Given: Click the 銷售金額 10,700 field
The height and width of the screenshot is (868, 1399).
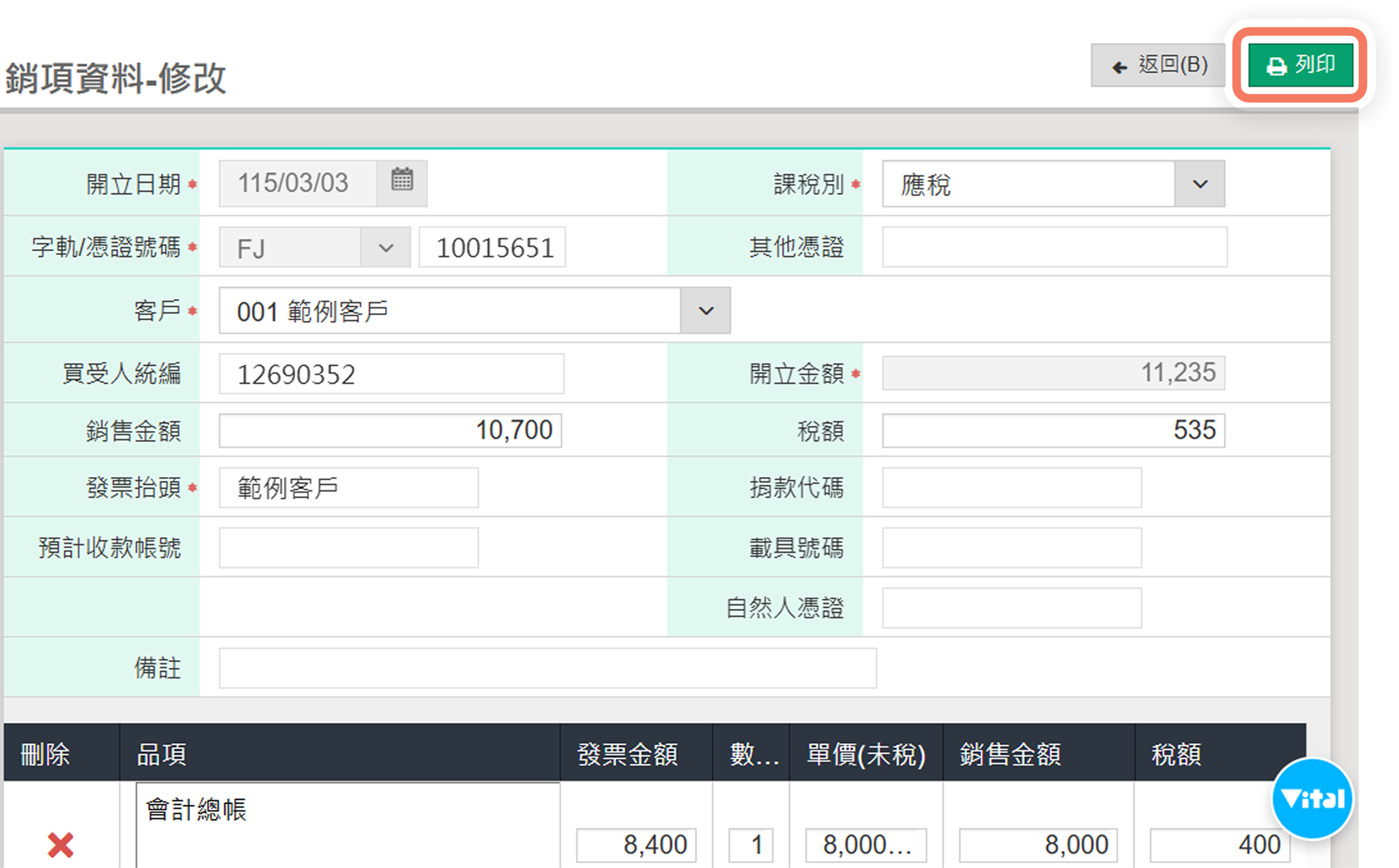Looking at the screenshot, I should 390,430.
